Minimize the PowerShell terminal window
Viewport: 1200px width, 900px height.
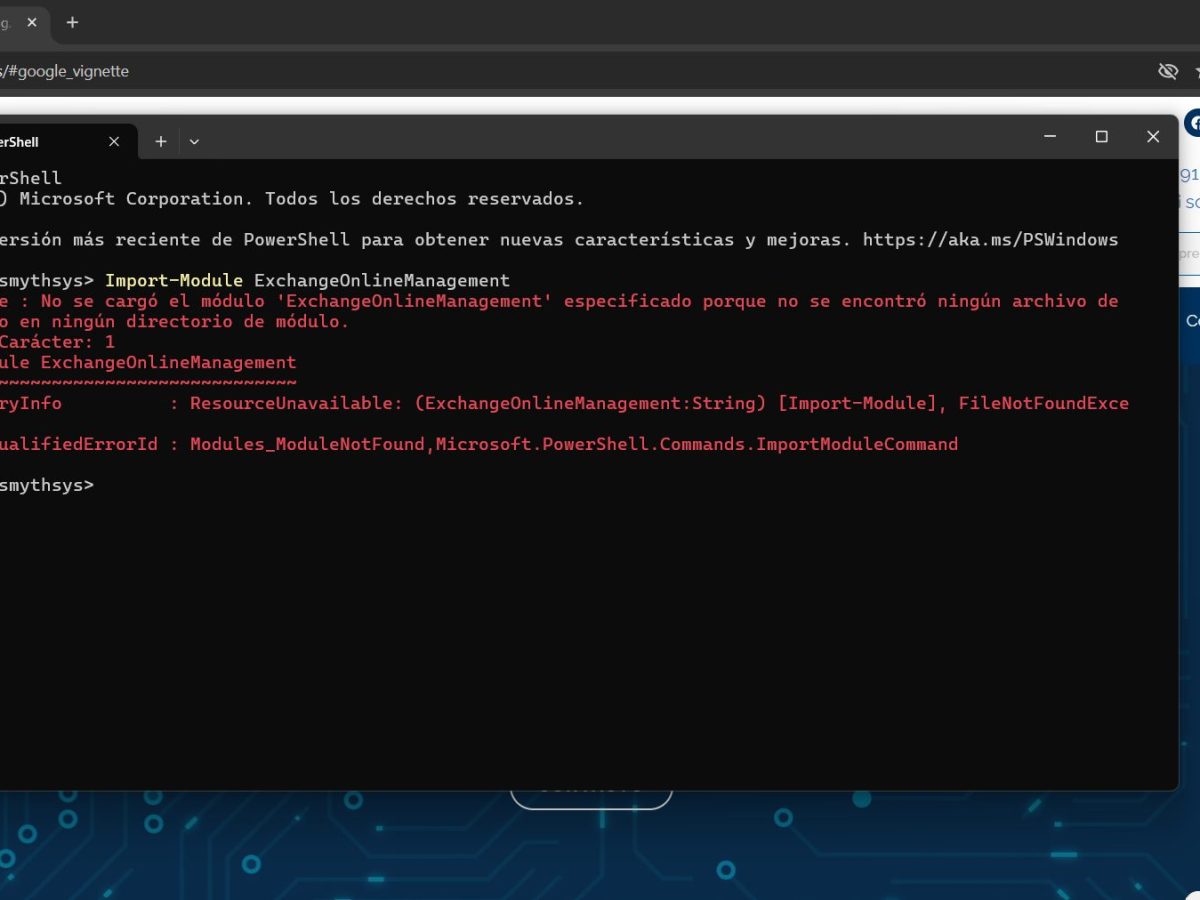coord(1050,137)
